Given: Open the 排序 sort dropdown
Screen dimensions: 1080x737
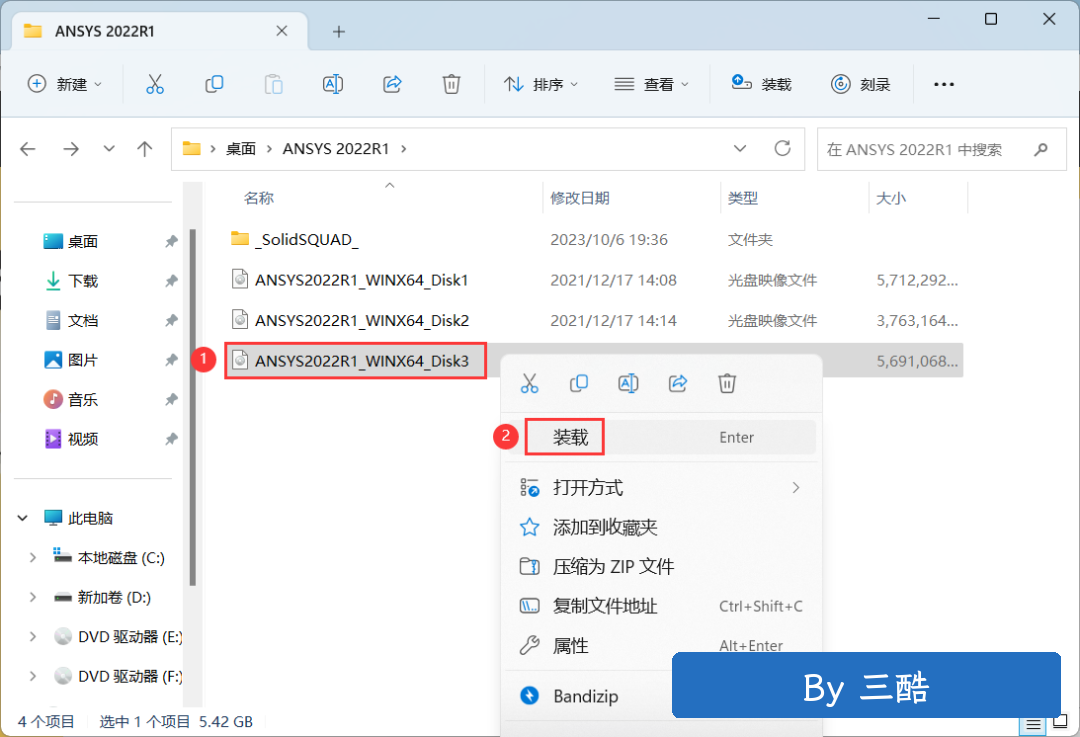Looking at the screenshot, I should tap(541, 84).
